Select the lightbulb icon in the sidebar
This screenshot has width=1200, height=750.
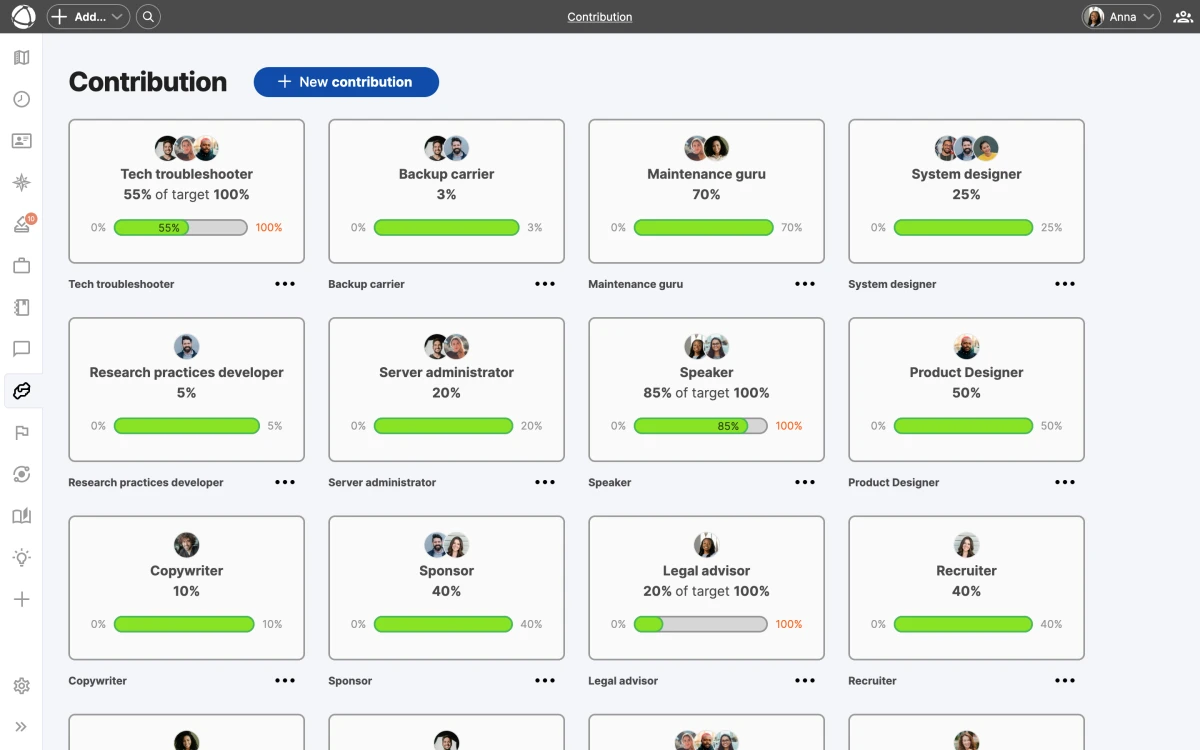21,557
